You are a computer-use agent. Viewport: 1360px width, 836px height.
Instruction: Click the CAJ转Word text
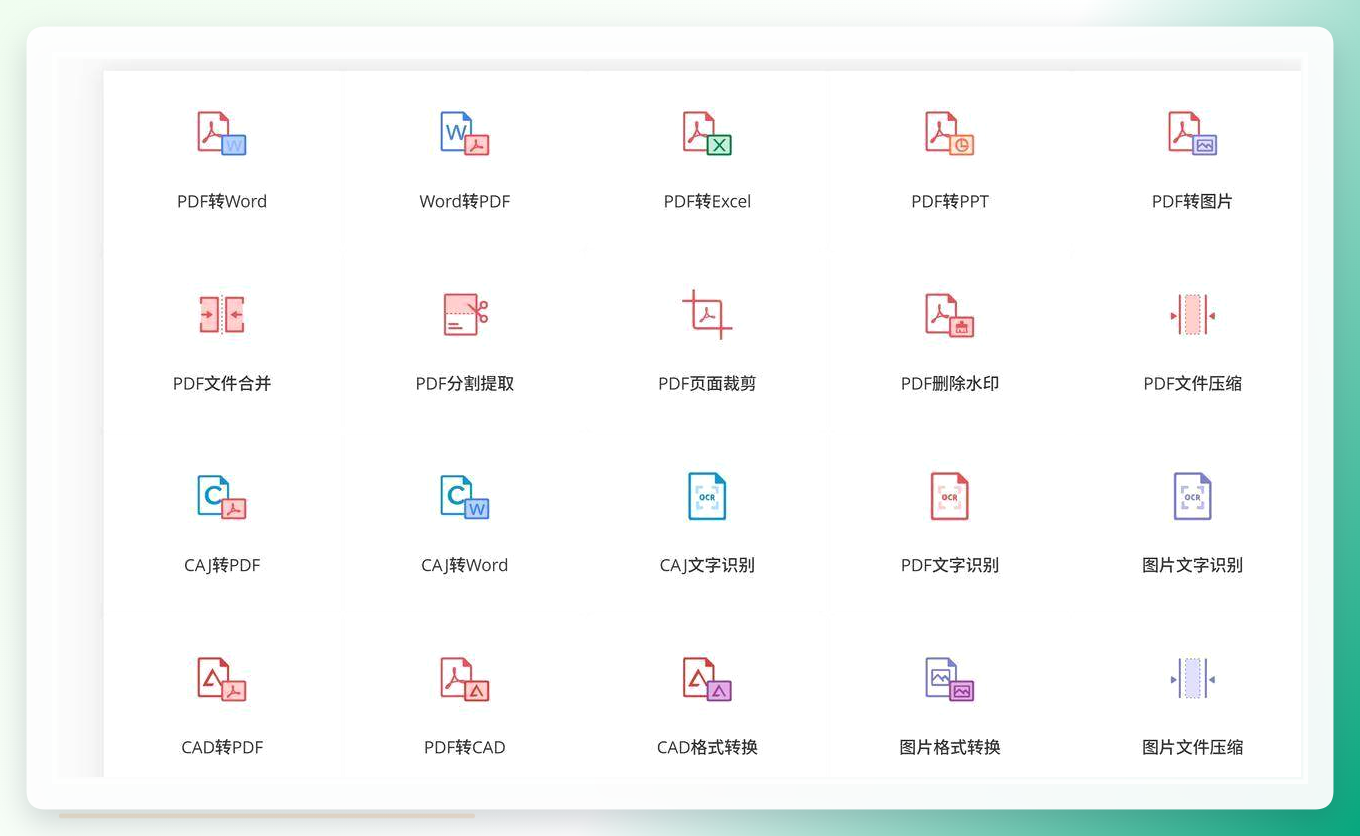click(465, 565)
